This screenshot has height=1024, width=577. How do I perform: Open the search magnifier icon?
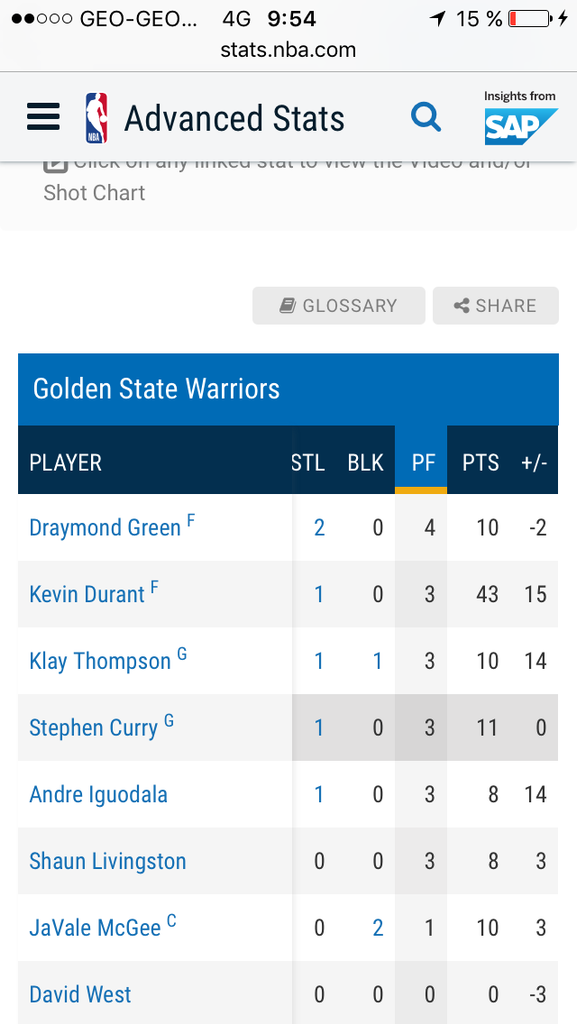pos(426,118)
